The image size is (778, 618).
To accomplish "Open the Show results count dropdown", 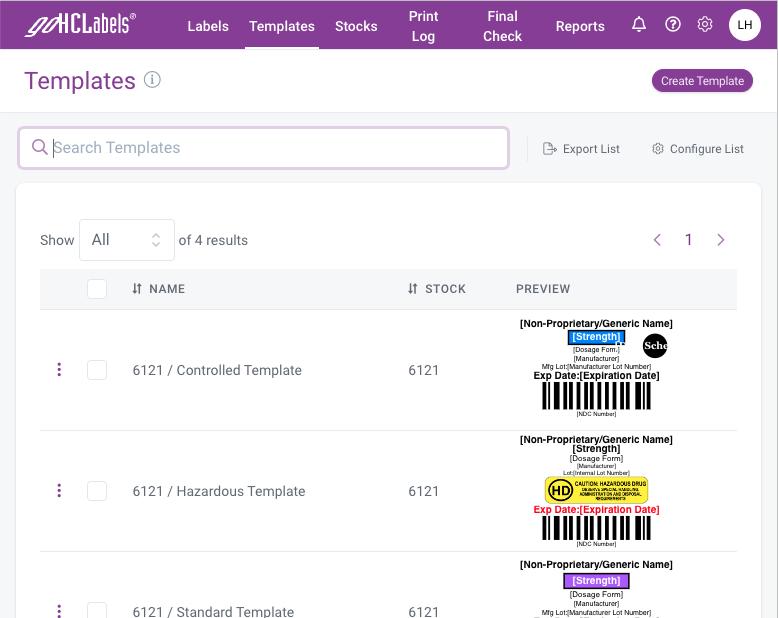I will (x=126, y=240).
